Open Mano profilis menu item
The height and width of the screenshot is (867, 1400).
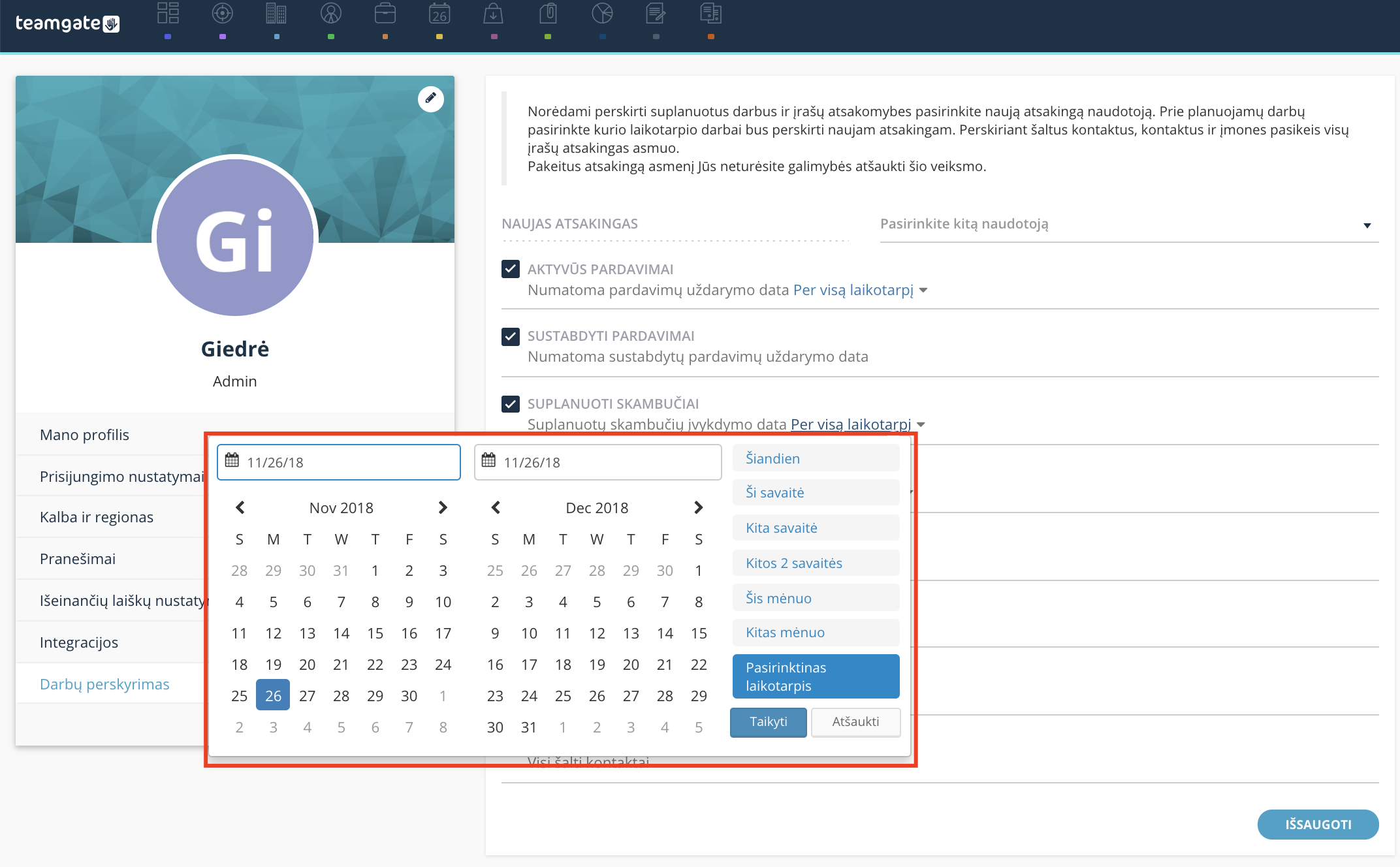84,435
